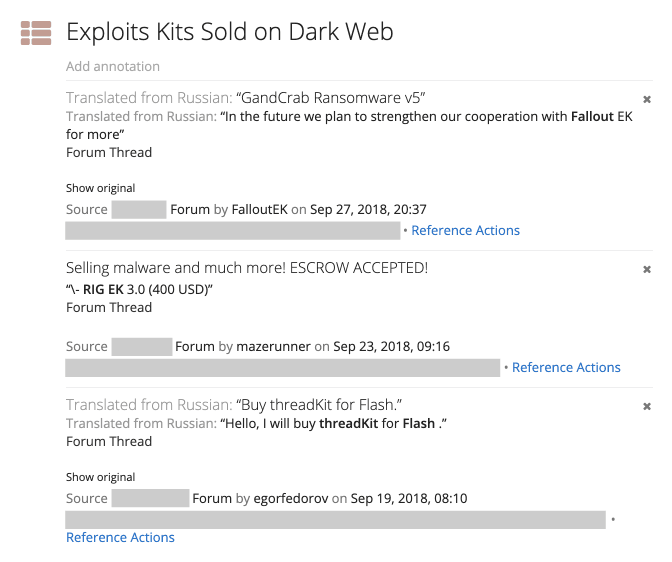Click the FalloutEK author name
Image resolution: width=672 pixels, height=562 pixels.
click(x=259, y=210)
